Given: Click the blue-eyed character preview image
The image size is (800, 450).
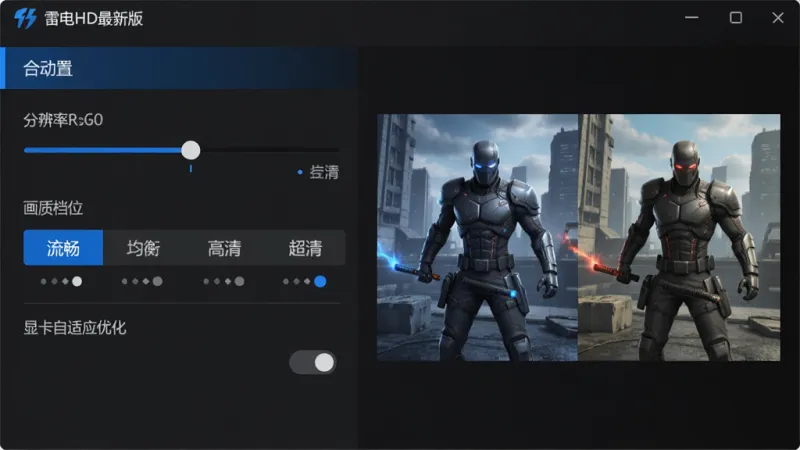Looking at the screenshot, I should pos(477,237).
